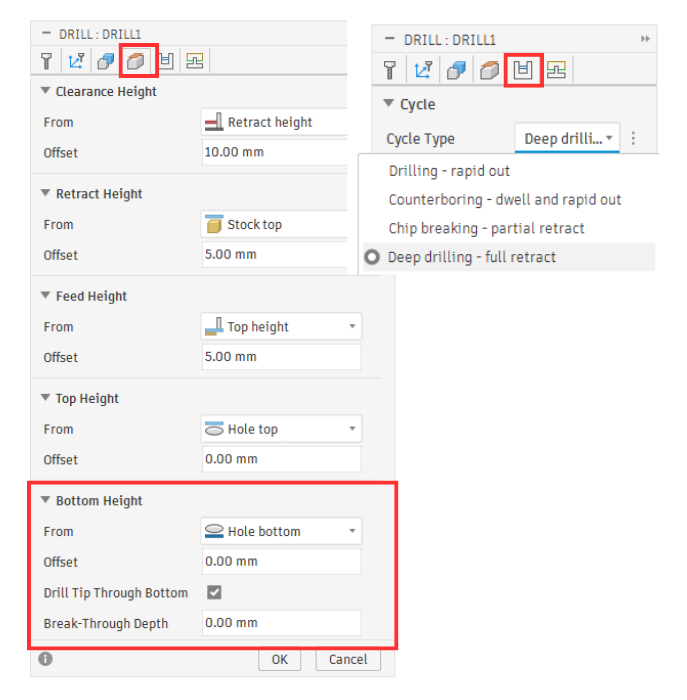Open the Clearance Height From dropdown (Retract height)
687x700 pixels.
(x=274, y=122)
